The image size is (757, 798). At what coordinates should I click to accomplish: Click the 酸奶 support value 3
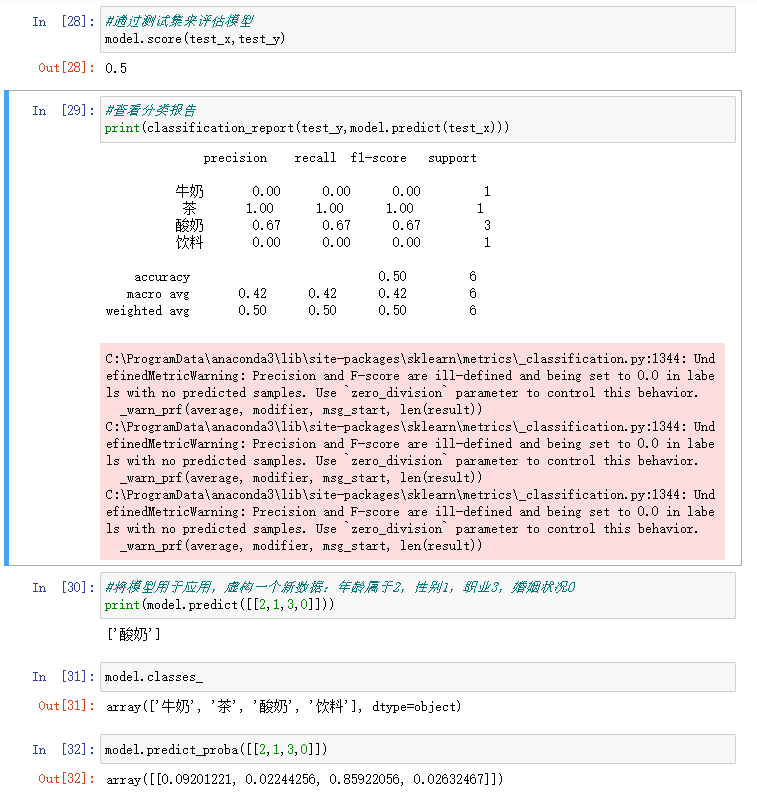(487, 225)
